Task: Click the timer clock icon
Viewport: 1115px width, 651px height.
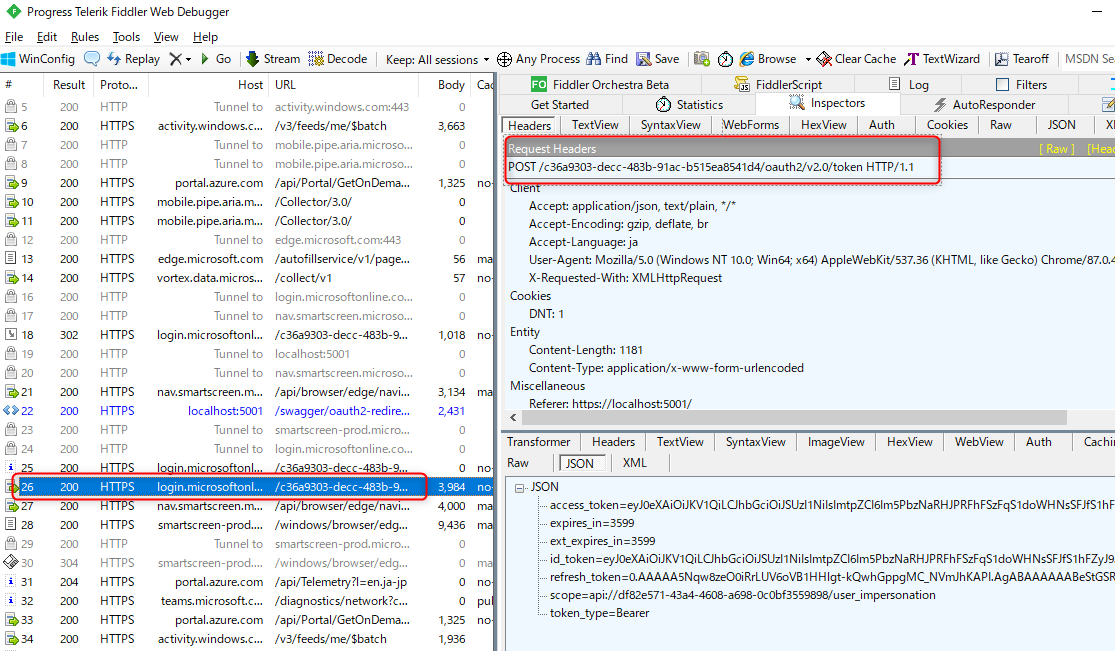Action: coord(725,59)
